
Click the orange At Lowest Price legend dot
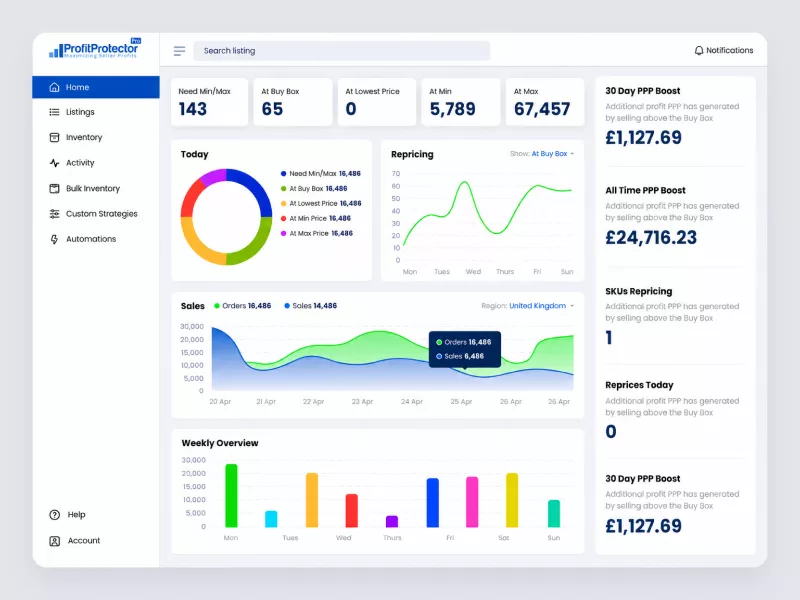[x=283, y=204]
